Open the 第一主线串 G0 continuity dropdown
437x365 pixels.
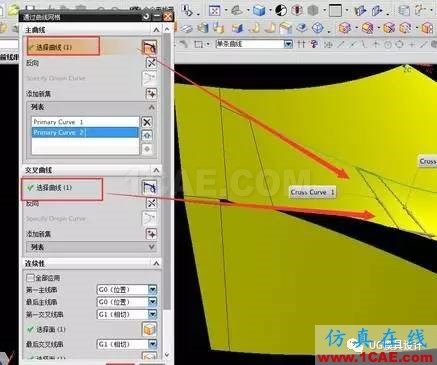coord(152,289)
